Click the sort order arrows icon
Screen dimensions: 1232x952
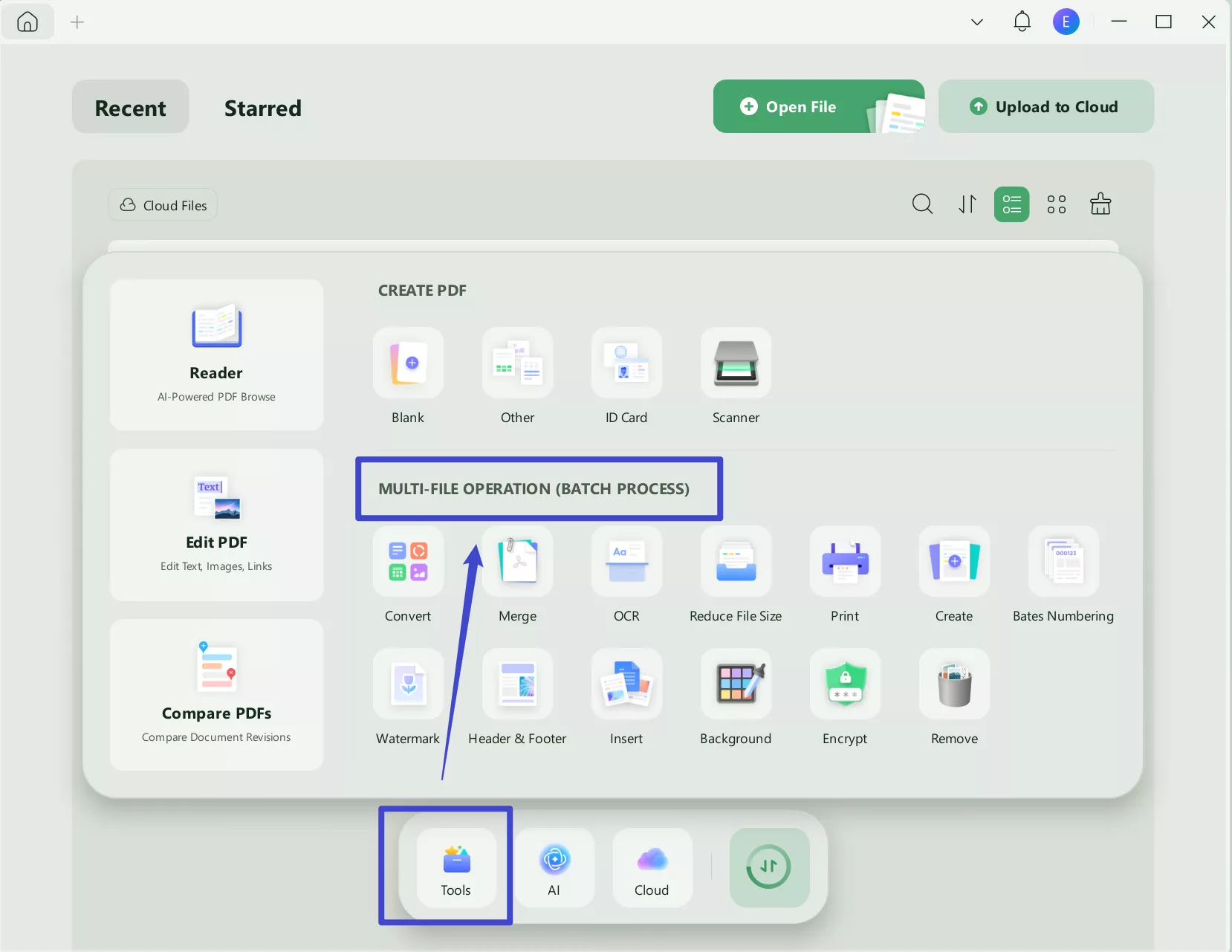[x=967, y=204]
